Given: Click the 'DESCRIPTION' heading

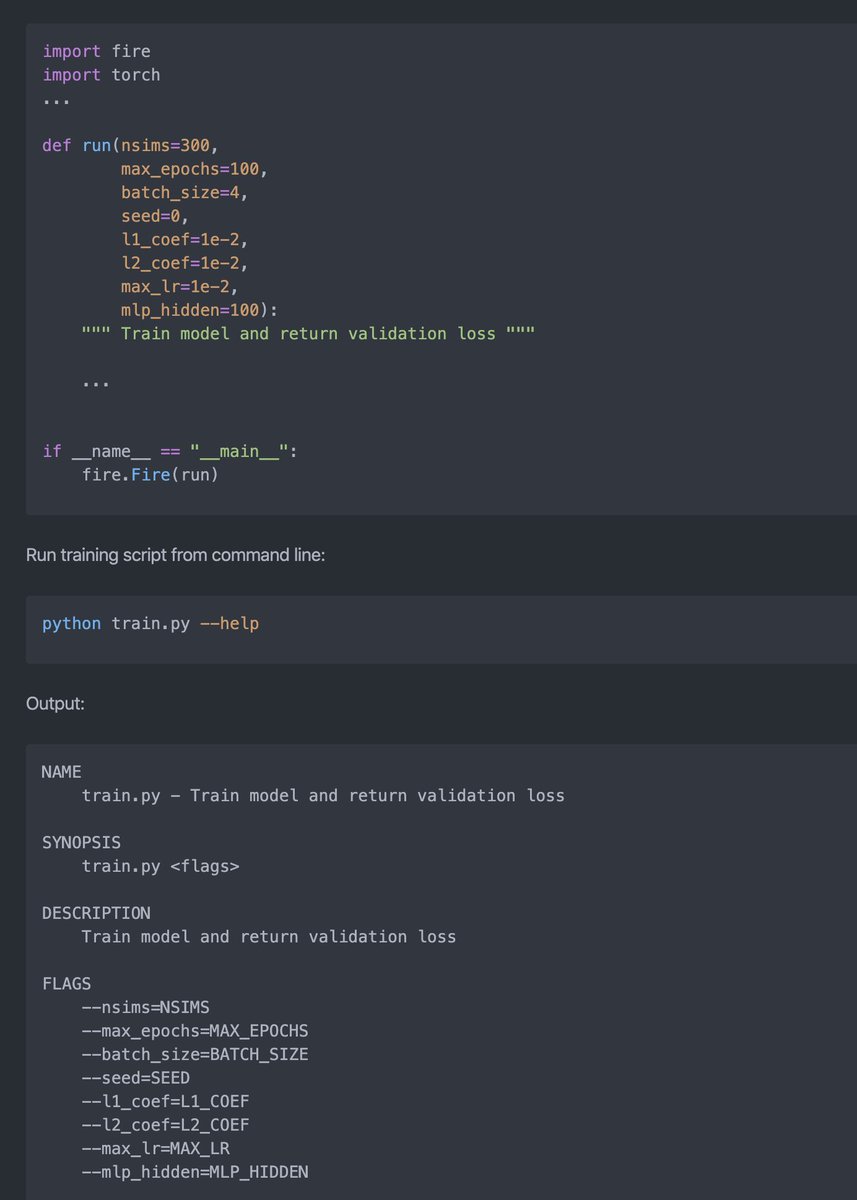Looking at the screenshot, I should point(96,913).
